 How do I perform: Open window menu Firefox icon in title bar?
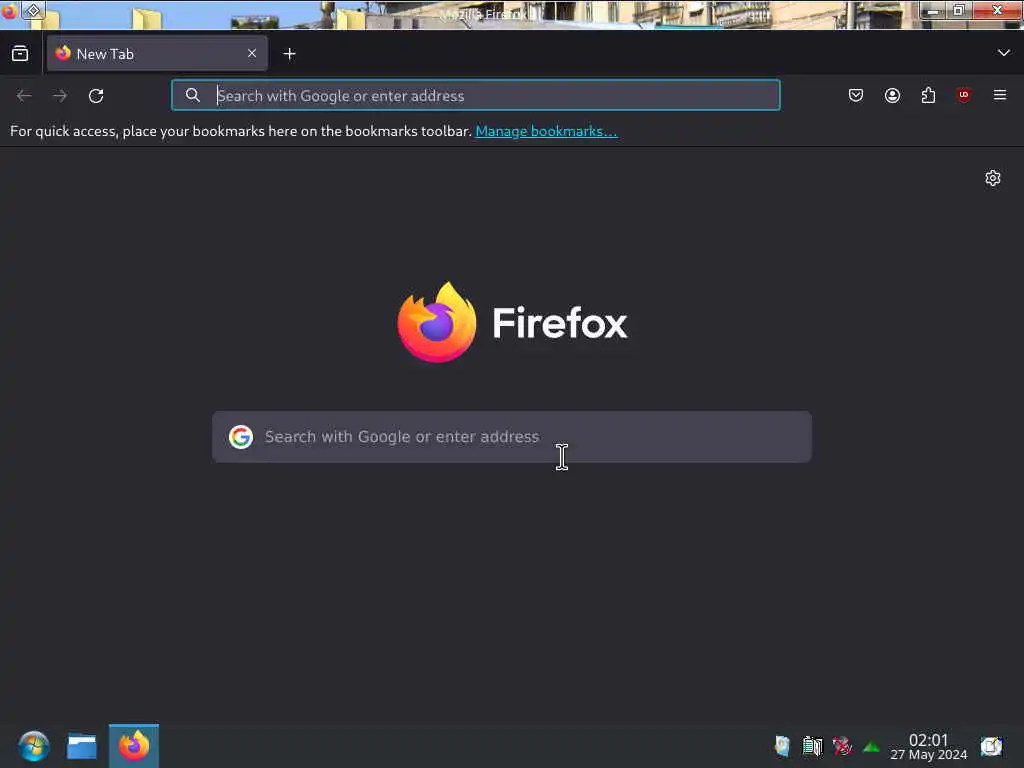[9, 11]
